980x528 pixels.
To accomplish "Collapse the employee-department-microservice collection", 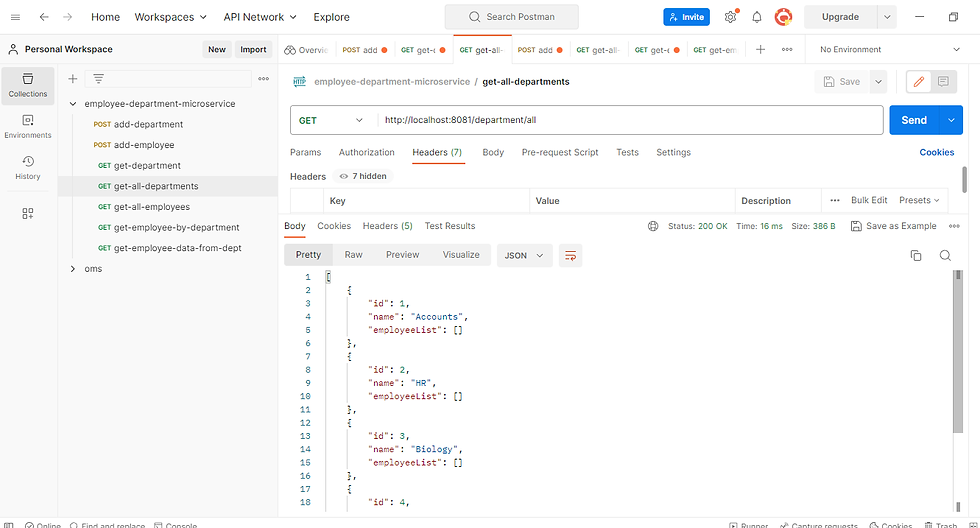I will 72,104.
